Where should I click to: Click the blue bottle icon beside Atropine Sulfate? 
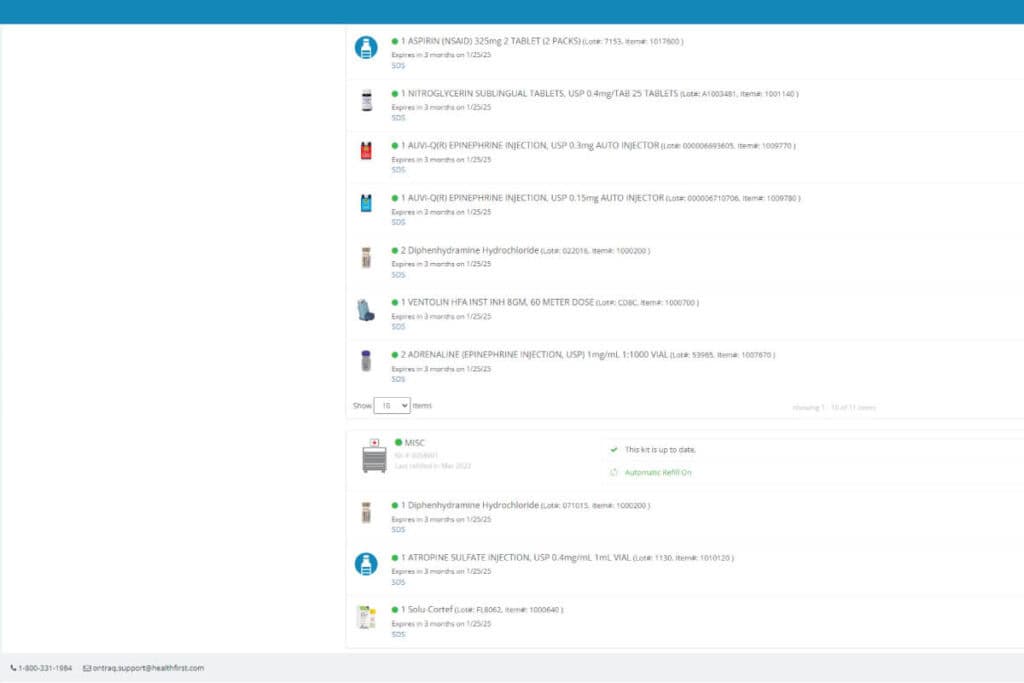tap(366, 564)
